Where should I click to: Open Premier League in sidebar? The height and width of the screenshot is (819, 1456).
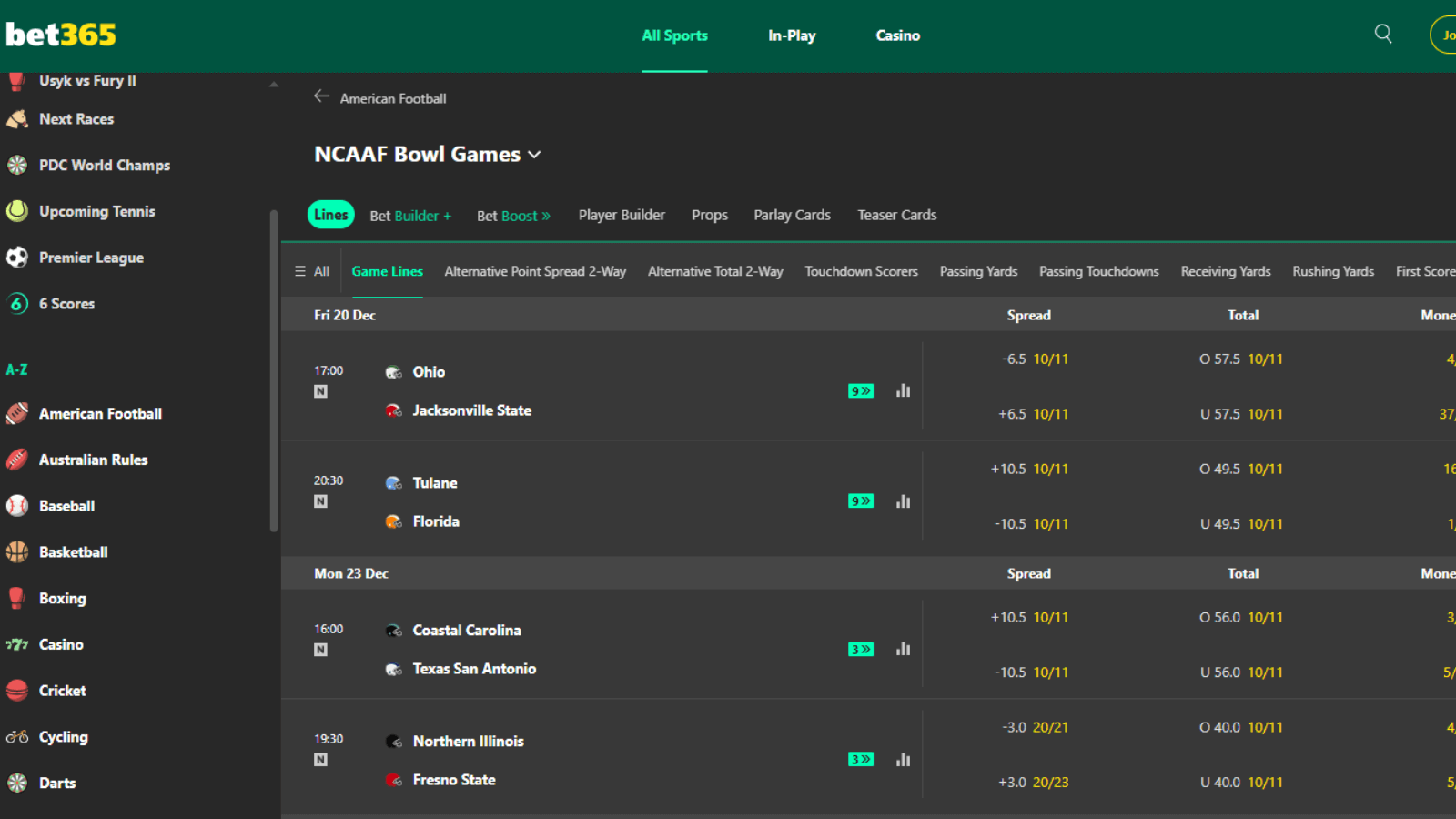point(91,258)
